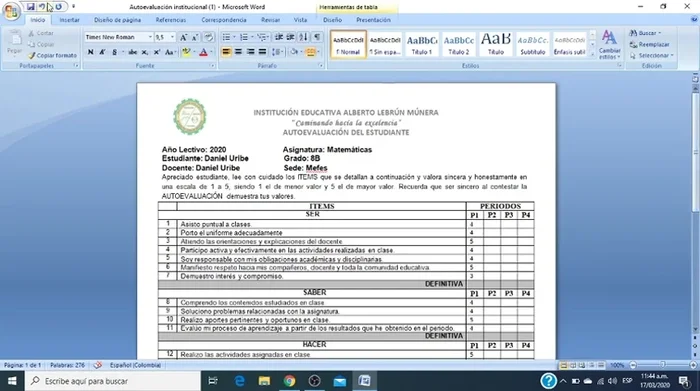Open Customize Quick Access Toolbar arrow
The width and height of the screenshot is (700, 391).
tap(74, 7)
